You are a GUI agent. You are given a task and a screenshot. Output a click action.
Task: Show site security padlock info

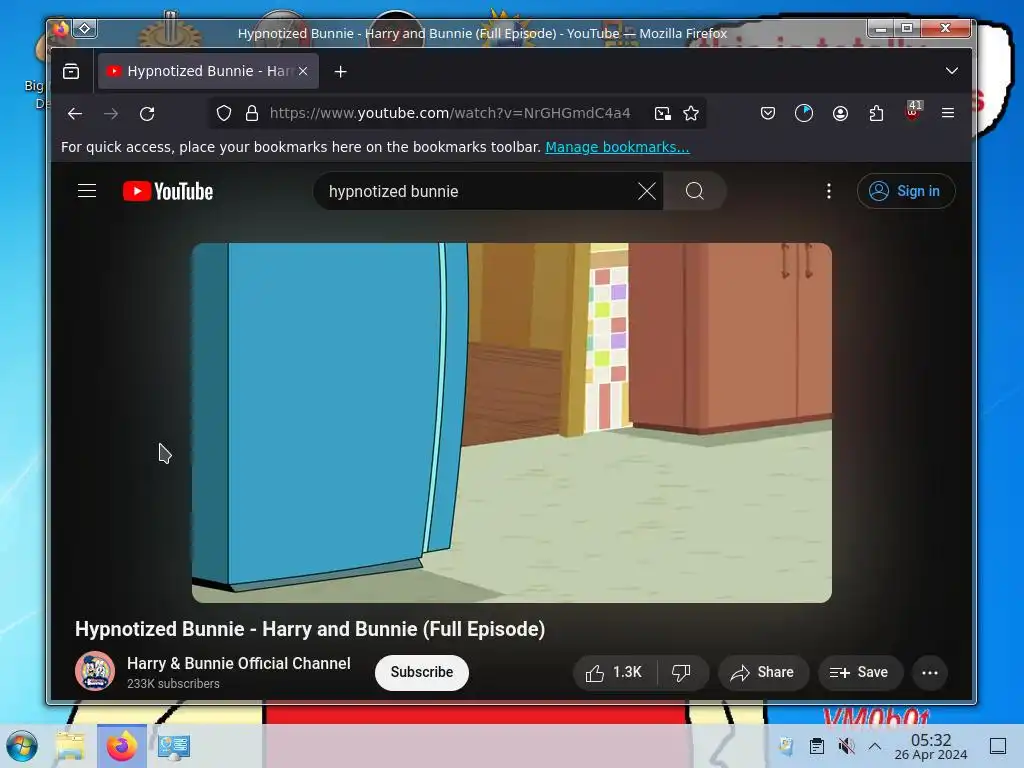coord(252,114)
